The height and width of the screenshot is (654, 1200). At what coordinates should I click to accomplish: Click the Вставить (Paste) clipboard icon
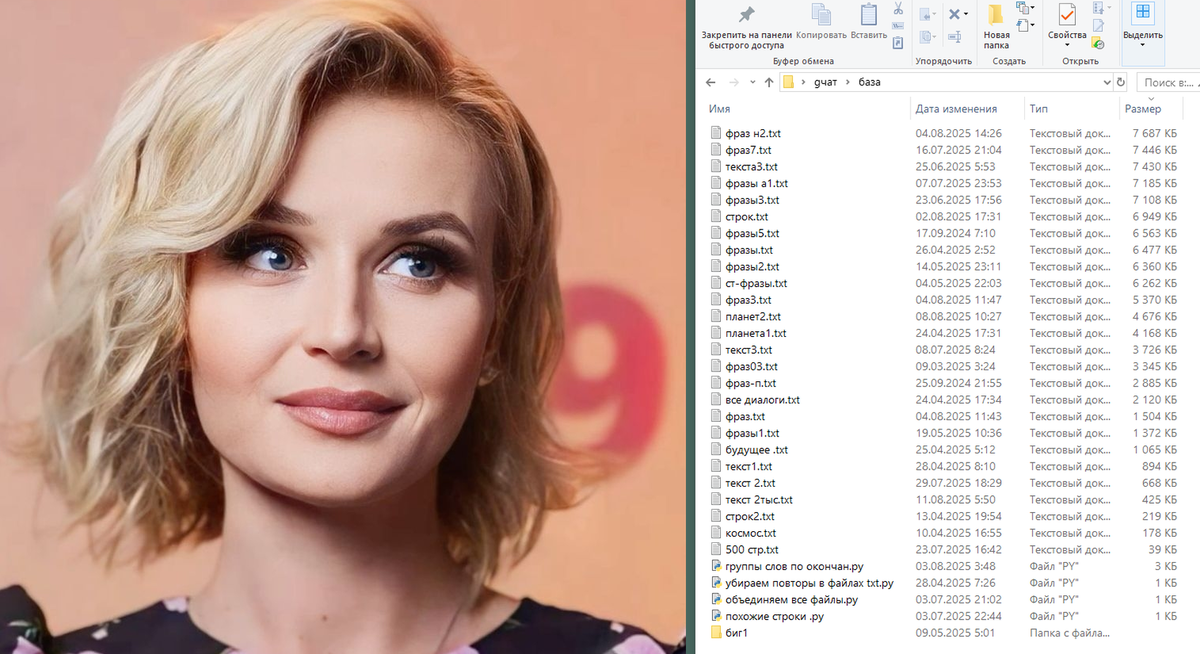pyautogui.click(x=868, y=14)
